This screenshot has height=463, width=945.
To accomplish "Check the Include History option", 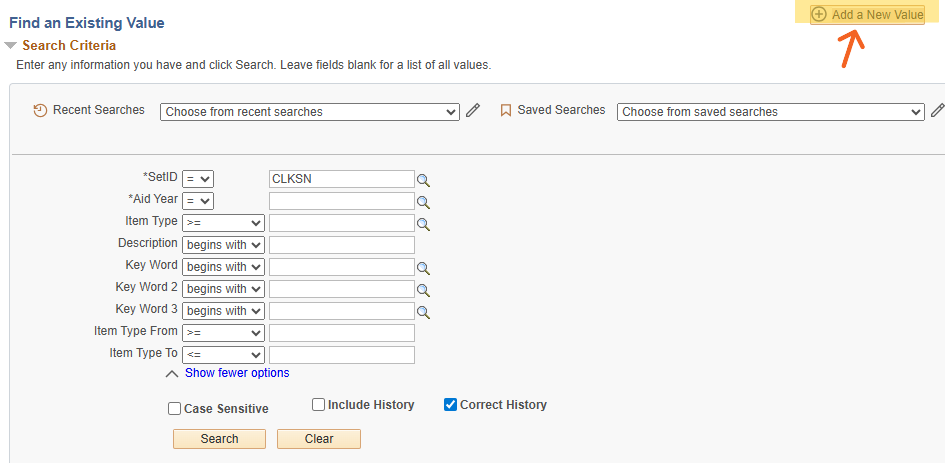I will (x=319, y=405).
